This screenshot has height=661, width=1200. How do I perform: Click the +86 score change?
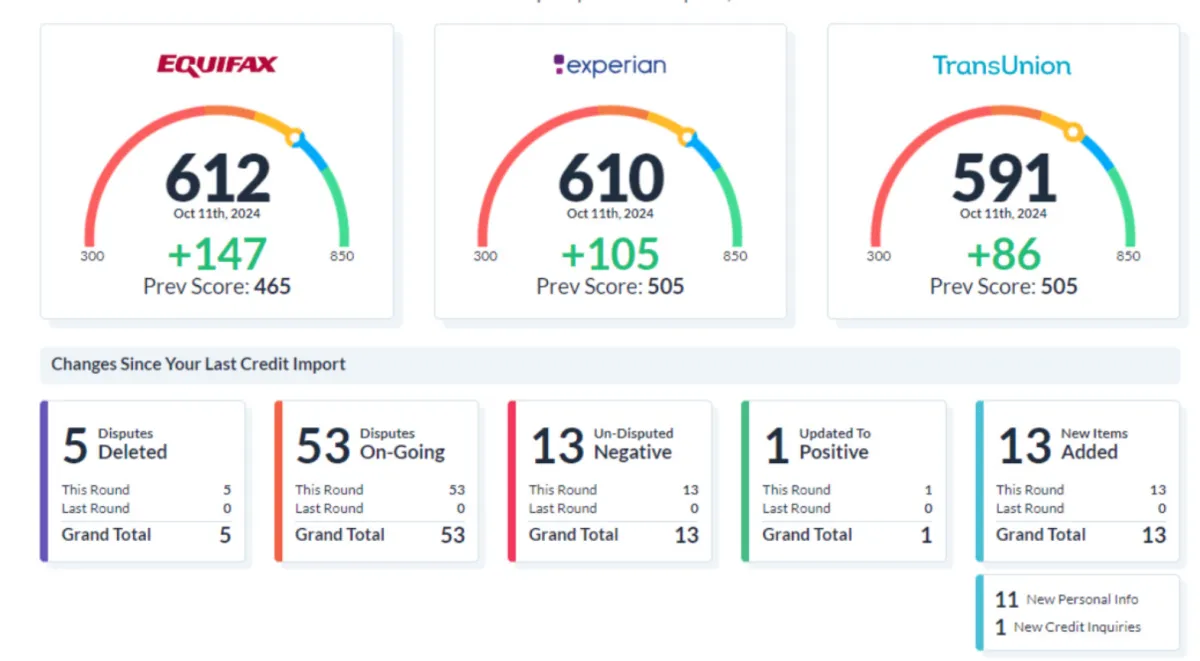coord(1004,254)
